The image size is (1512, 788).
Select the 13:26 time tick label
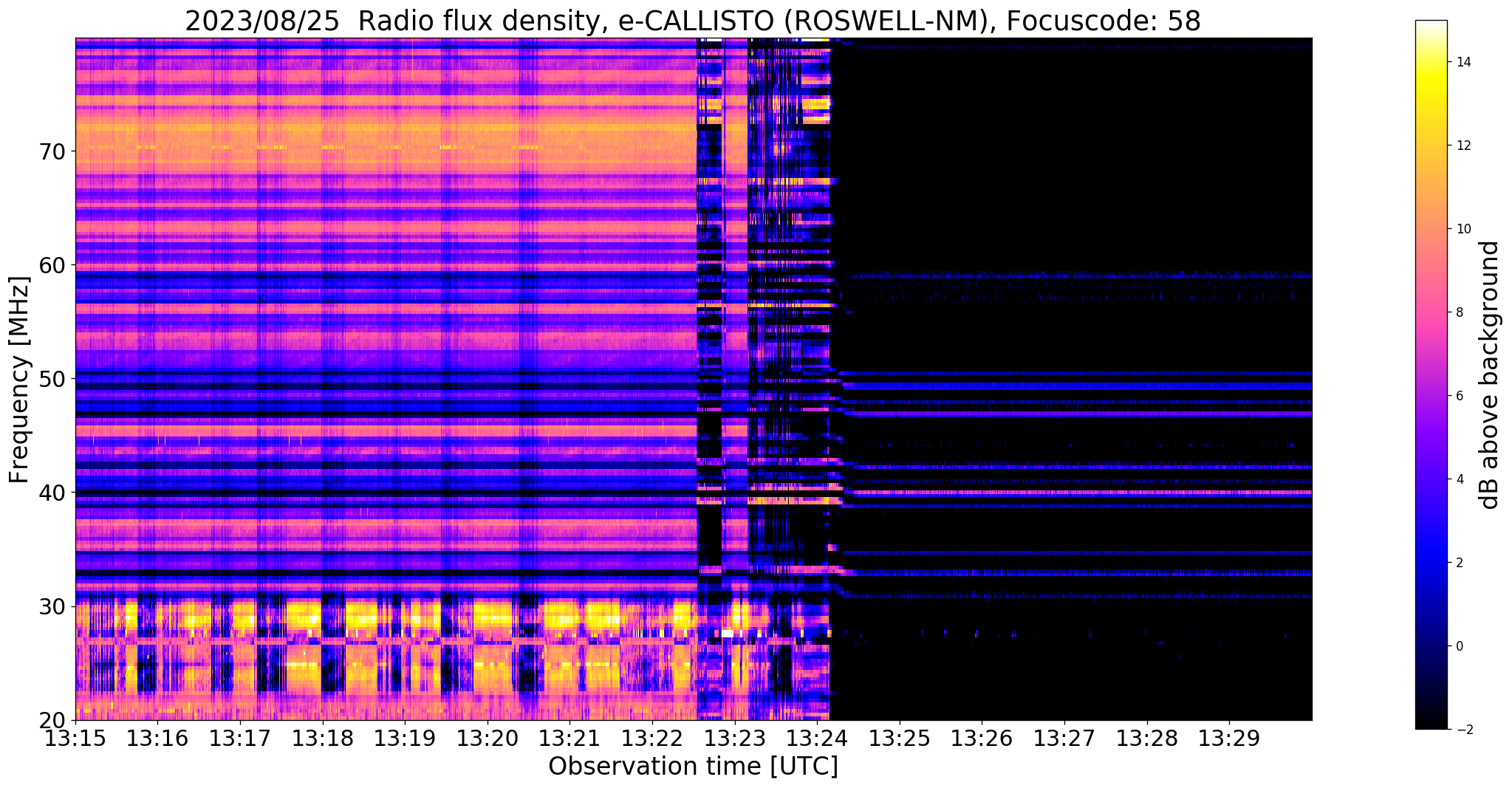tap(982, 738)
